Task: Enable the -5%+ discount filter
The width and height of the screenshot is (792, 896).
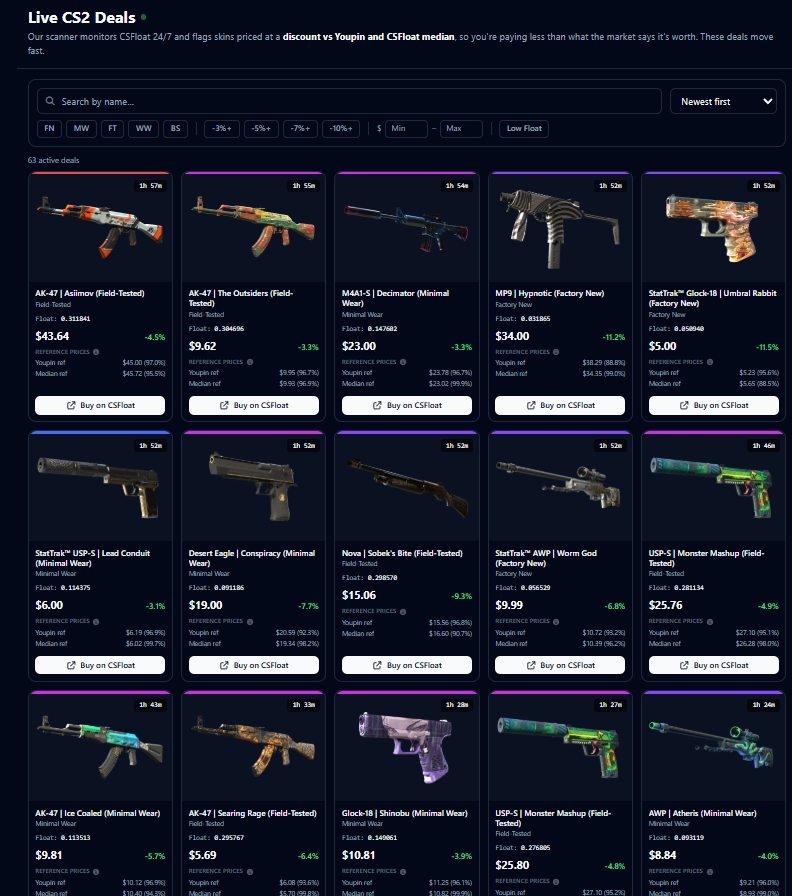Action: coord(261,129)
